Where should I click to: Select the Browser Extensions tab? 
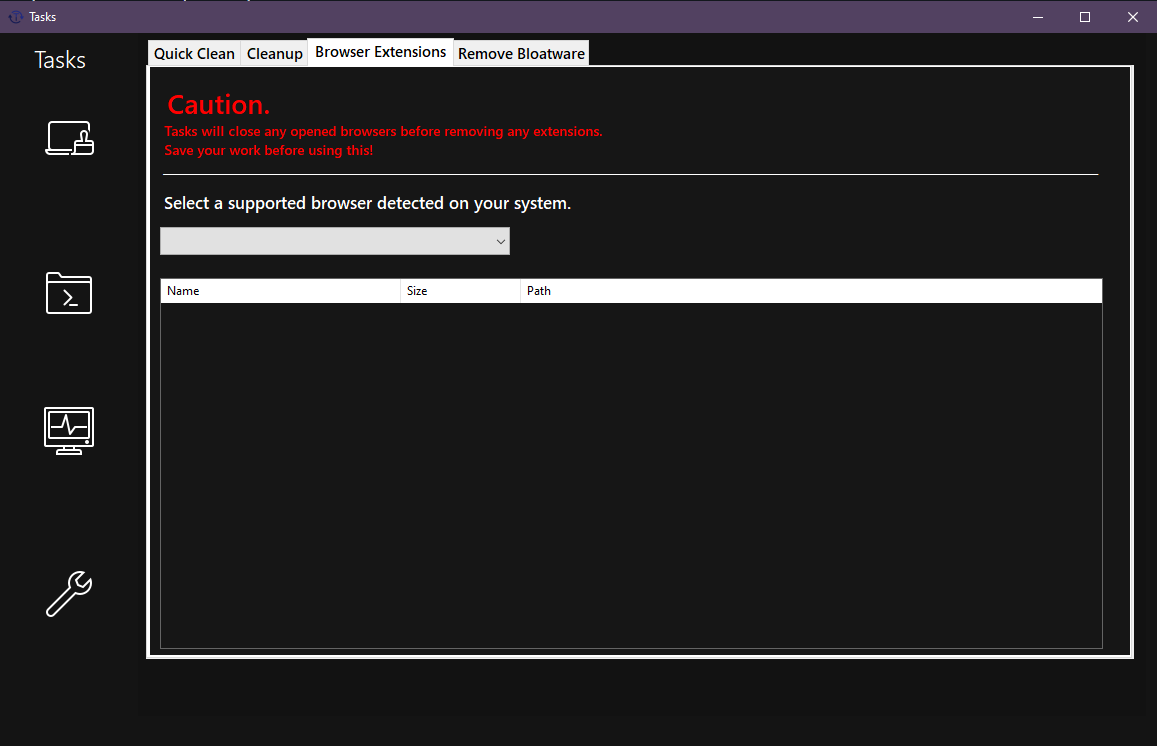380,51
